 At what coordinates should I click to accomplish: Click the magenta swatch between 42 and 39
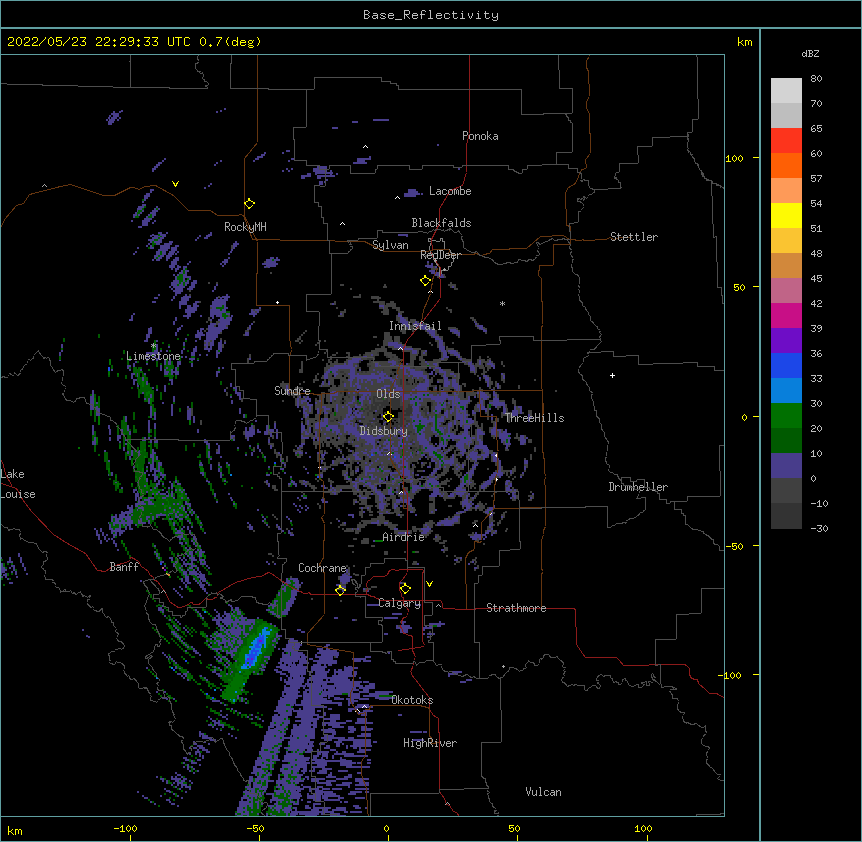(x=786, y=316)
